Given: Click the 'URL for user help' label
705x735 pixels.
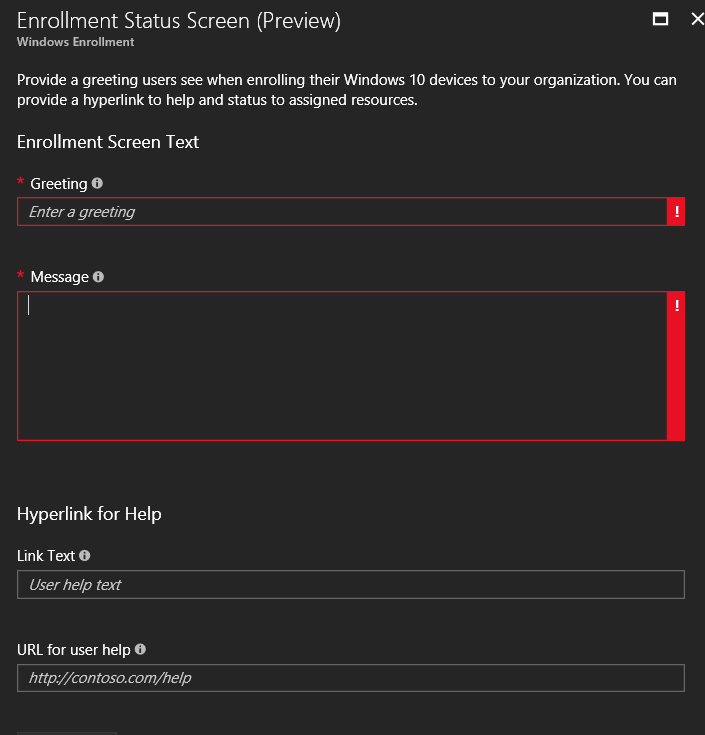Looking at the screenshot, I should 73,650.
